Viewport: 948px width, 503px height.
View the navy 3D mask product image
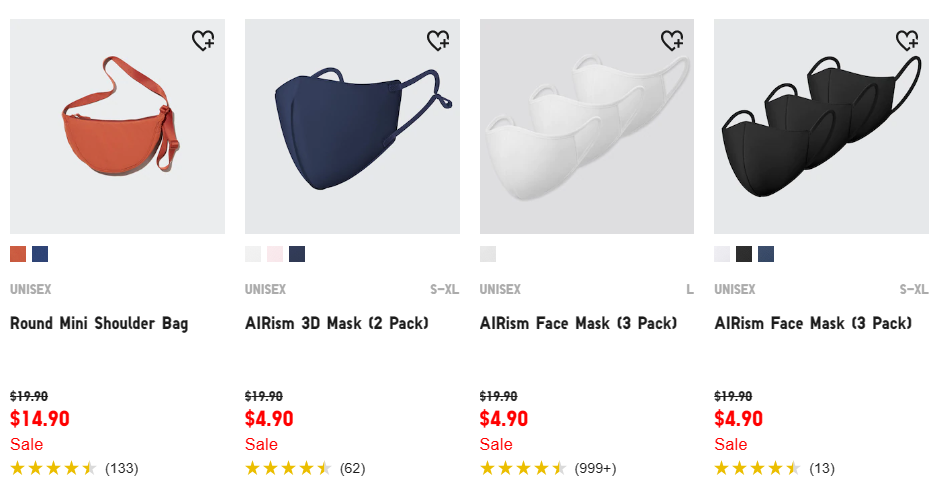click(x=352, y=126)
